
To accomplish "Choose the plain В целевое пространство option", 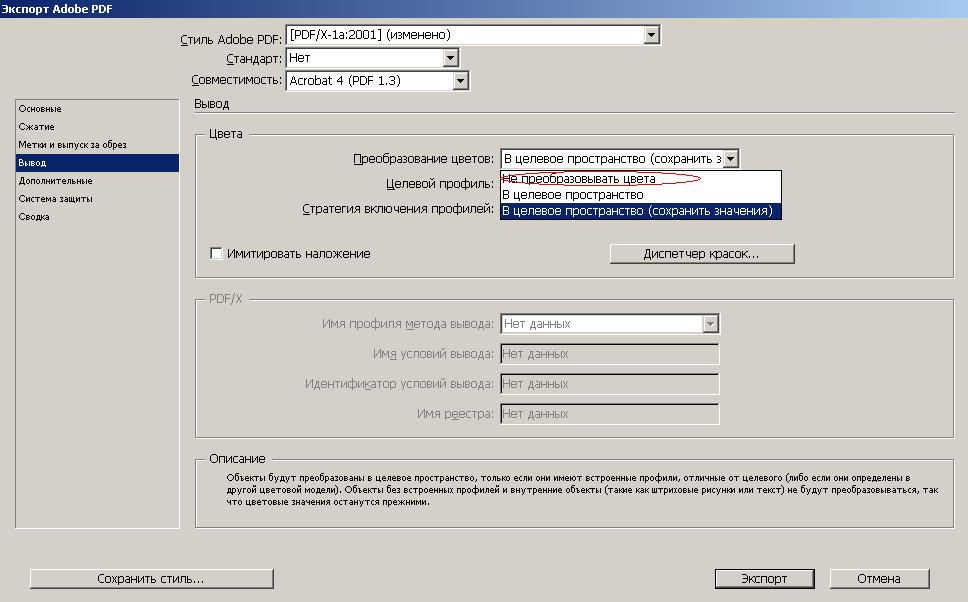I will click(x=641, y=195).
